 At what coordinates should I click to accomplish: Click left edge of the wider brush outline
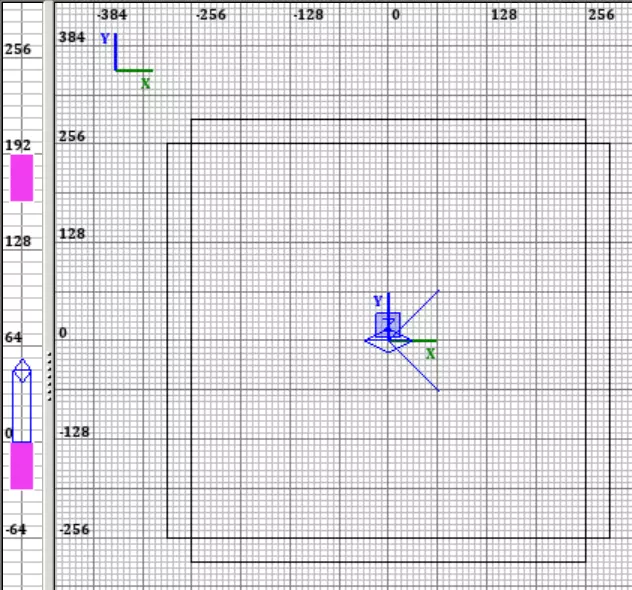pyautogui.click(x=167, y=341)
